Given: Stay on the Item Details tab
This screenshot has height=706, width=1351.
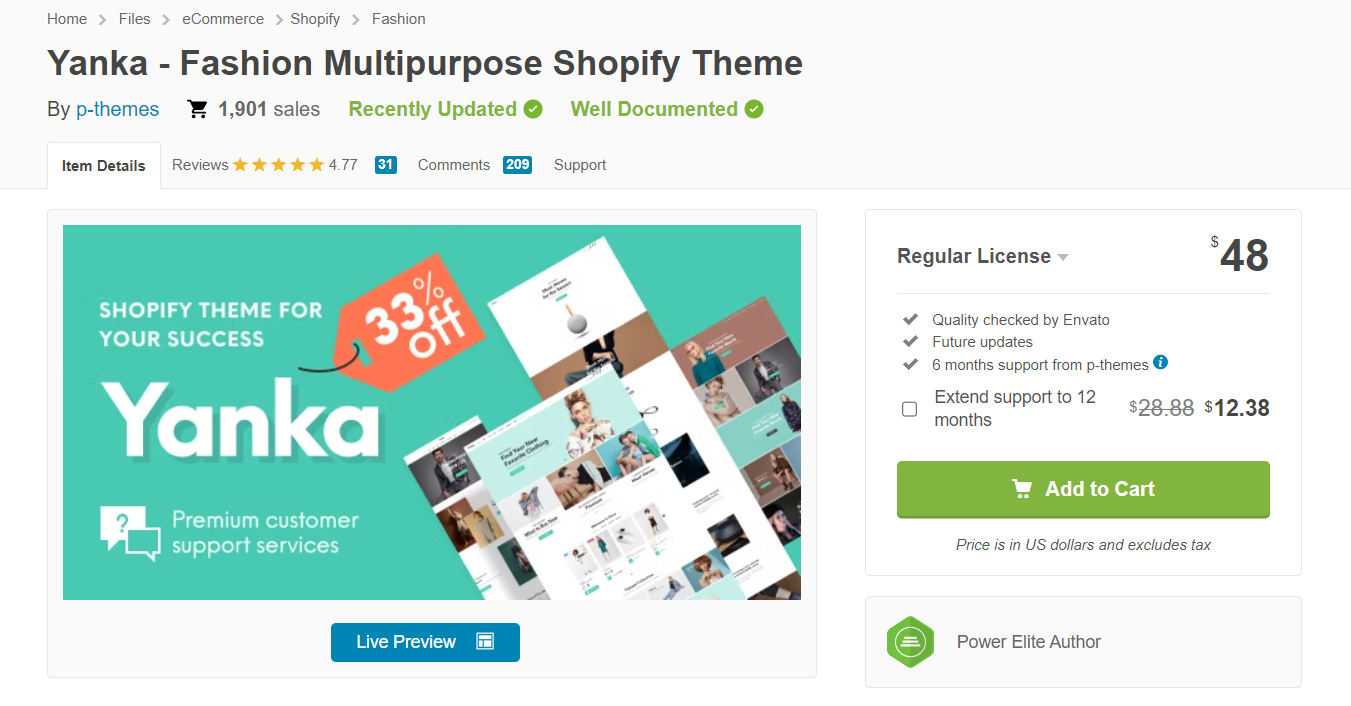Looking at the screenshot, I should (103, 165).
